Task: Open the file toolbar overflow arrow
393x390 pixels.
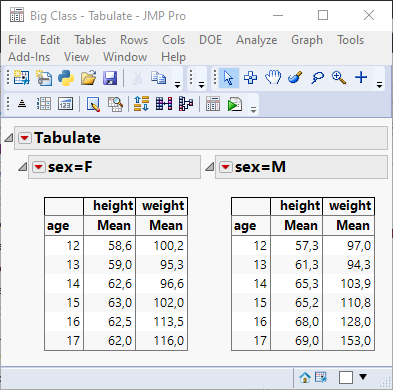Action: (177, 85)
